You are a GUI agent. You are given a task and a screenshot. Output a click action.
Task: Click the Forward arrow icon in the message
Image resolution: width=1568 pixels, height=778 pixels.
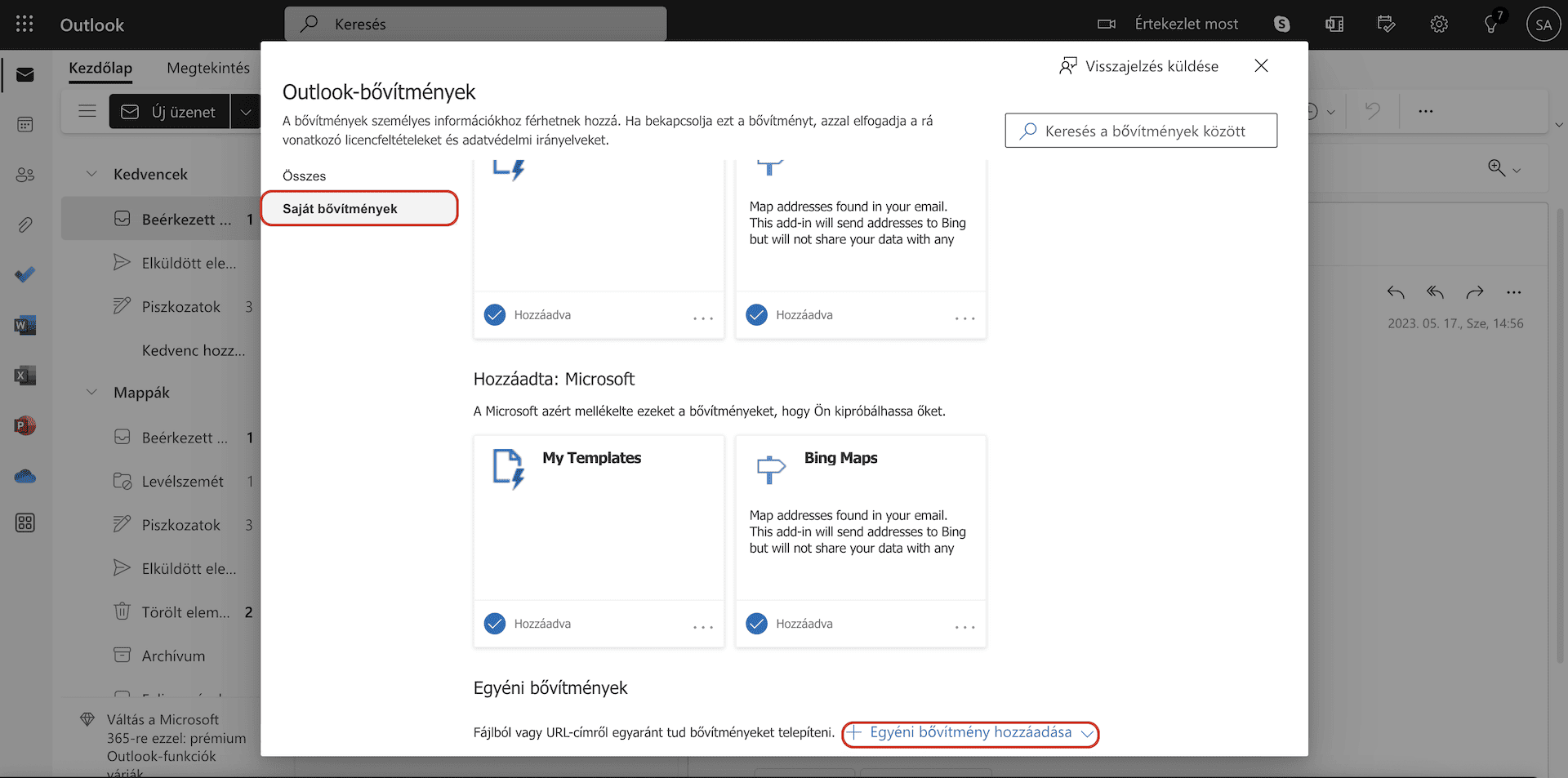click(1475, 292)
